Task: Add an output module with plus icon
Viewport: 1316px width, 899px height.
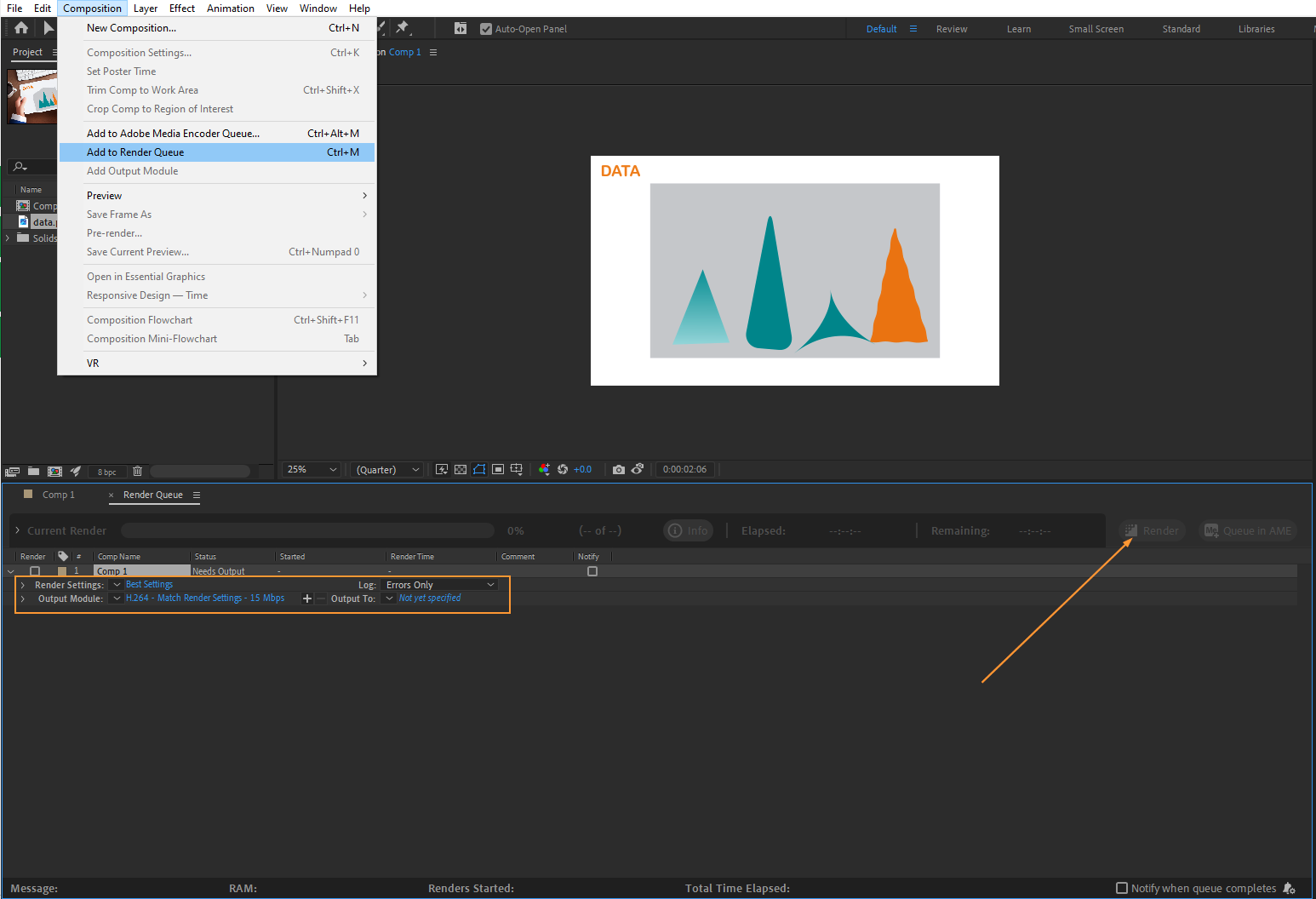Action: 307,598
